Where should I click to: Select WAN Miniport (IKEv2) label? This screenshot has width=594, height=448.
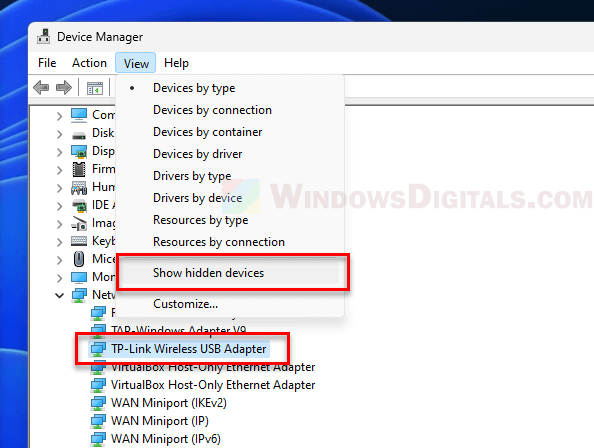(x=169, y=403)
